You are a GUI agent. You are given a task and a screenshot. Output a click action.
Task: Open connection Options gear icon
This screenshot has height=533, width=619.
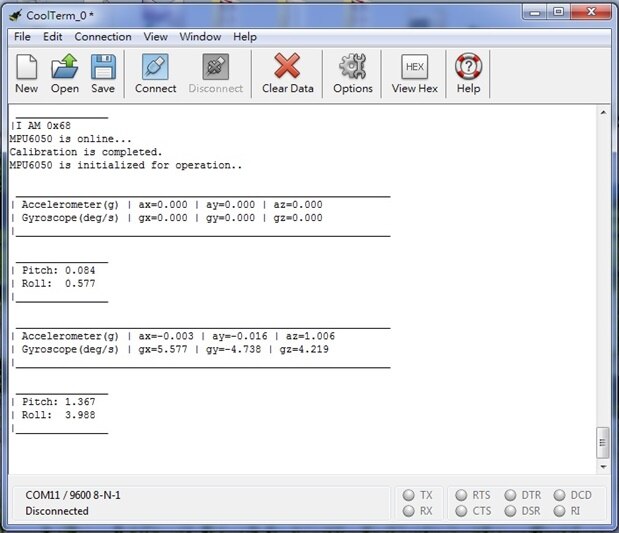click(x=353, y=74)
